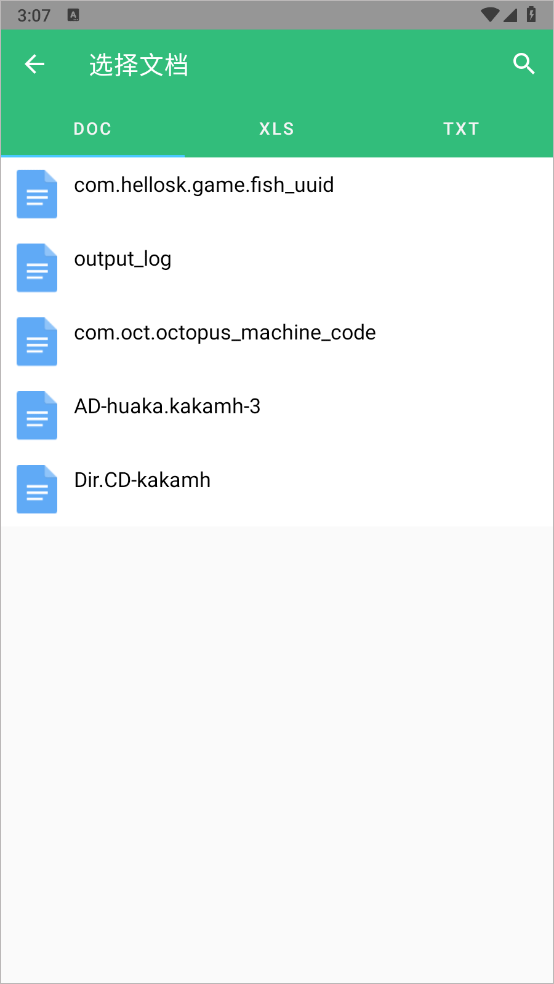The image size is (554, 984).
Task: Click the 选择文档 title text
Action: tap(139, 65)
